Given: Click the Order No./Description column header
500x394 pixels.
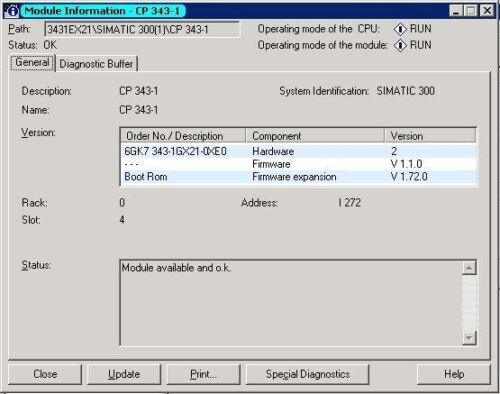Looking at the screenshot, I should (x=183, y=136).
